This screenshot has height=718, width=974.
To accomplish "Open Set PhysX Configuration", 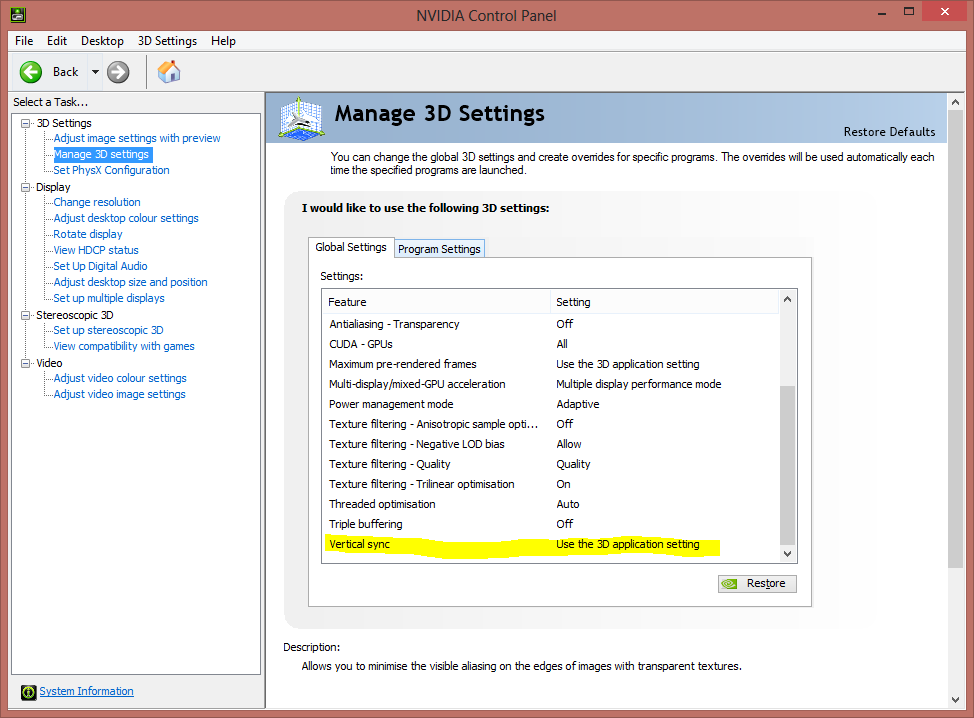I will pos(111,170).
